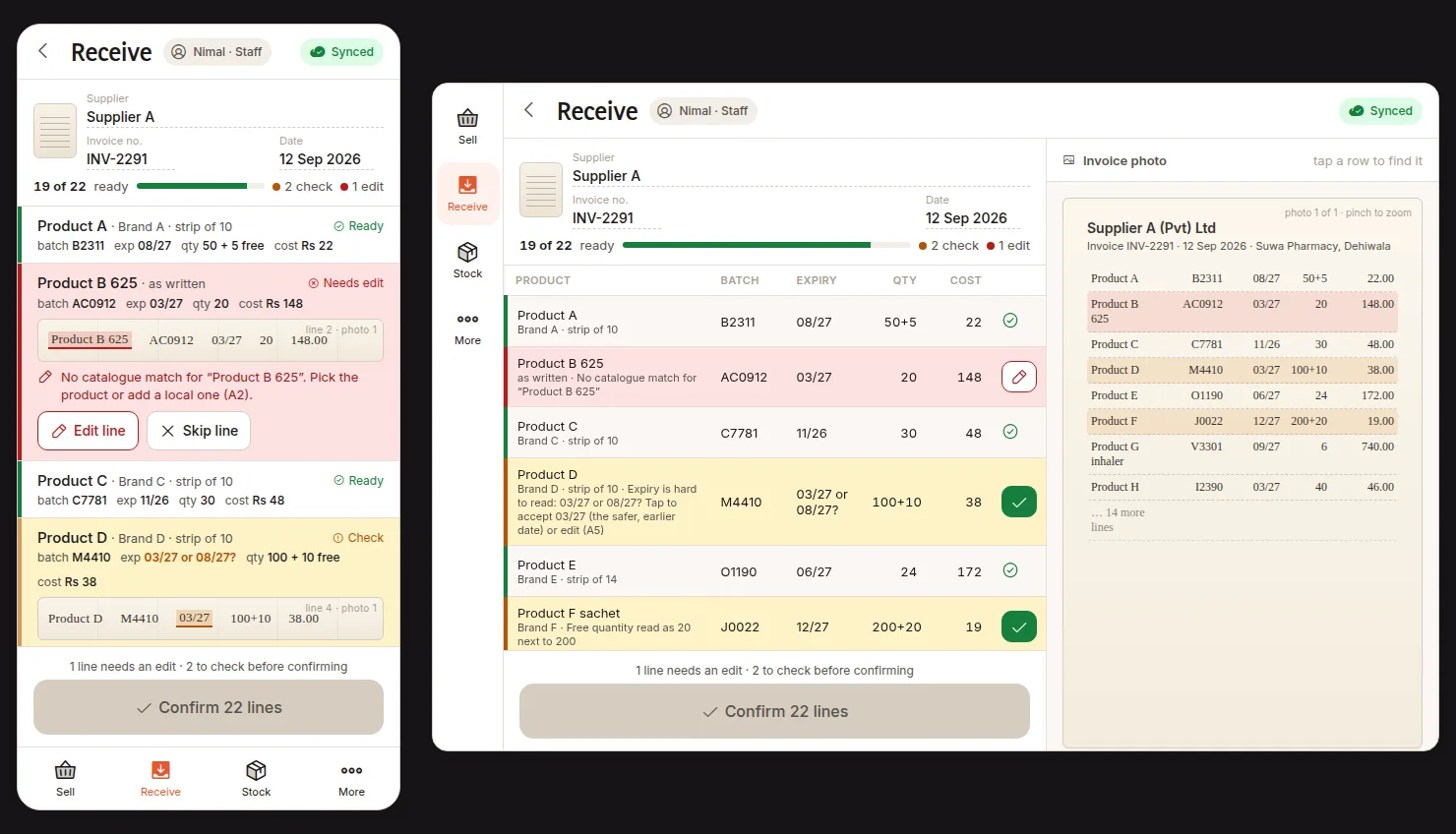Screen dimensions: 1456x834
Task: Click the Invoice photo panel header icon
Action: click(x=1069, y=161)
